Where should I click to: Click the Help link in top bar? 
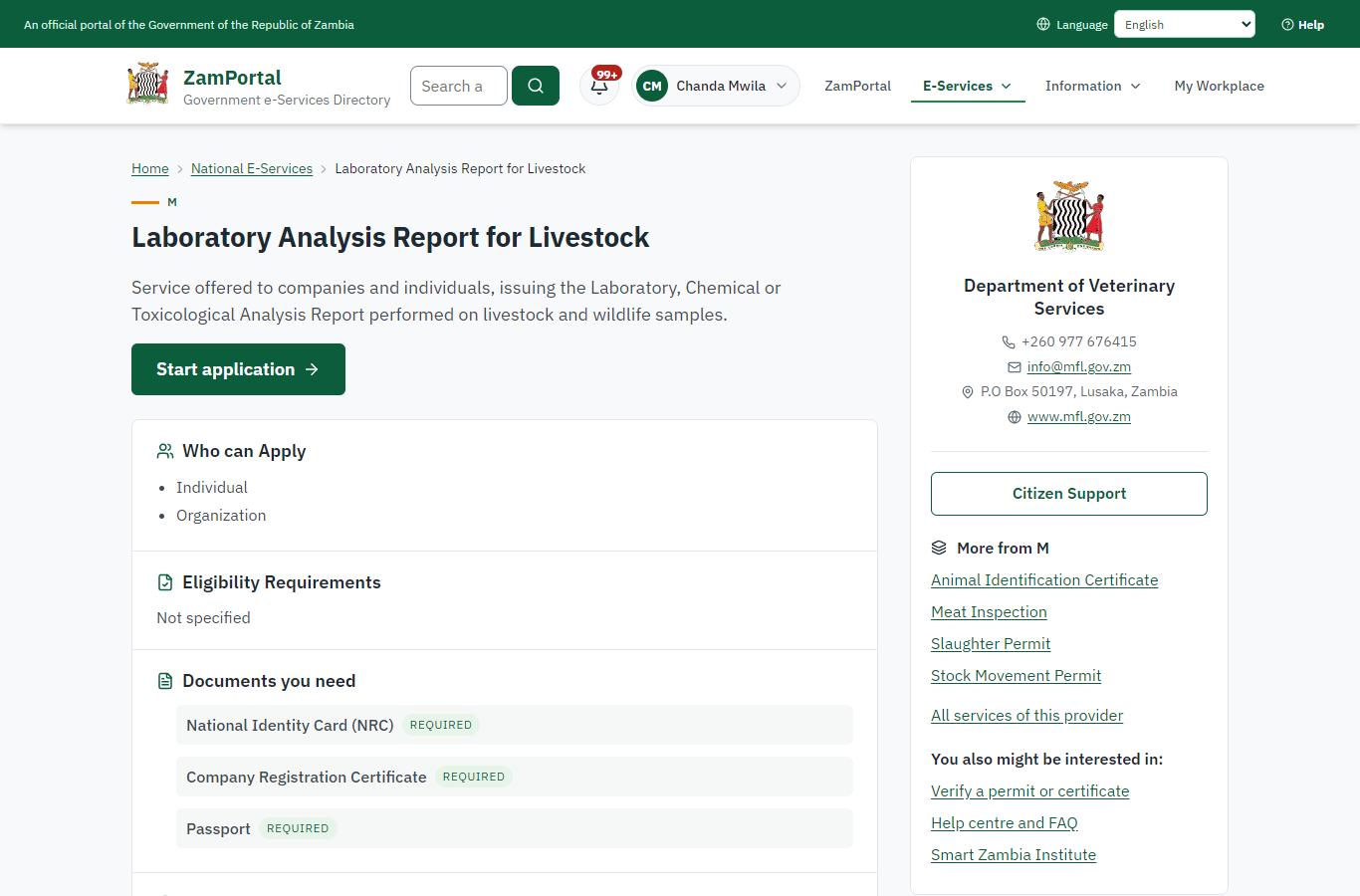click(x=1302, y=25)
